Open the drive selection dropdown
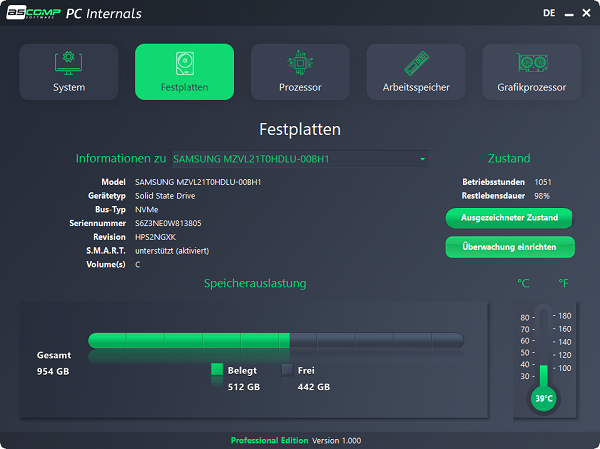 (300, 159)
